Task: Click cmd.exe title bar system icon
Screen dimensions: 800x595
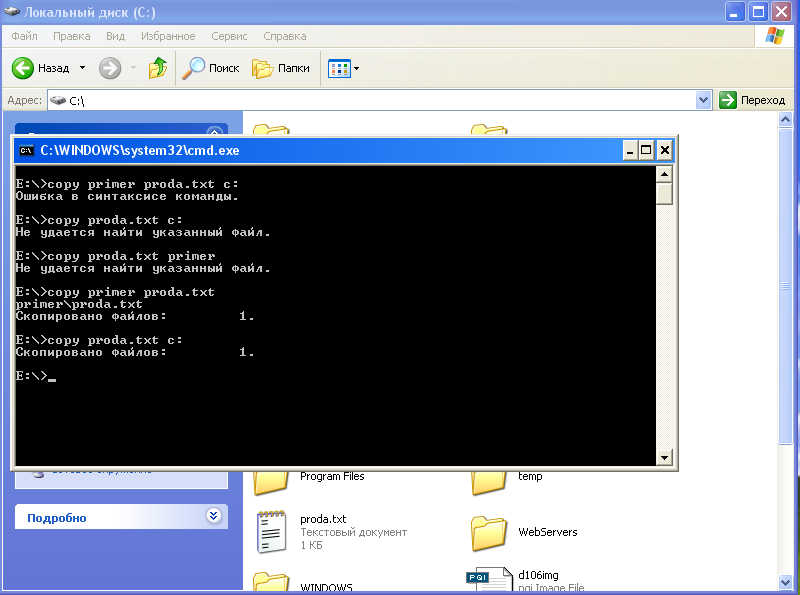Action: point(27,151)
